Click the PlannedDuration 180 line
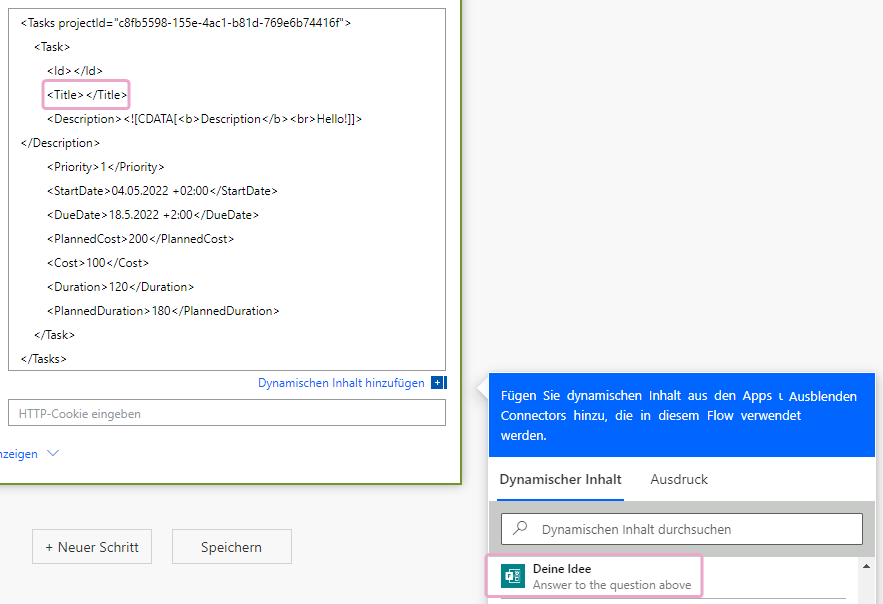This screenshot has width=883, height=604. tap(163, 311)
